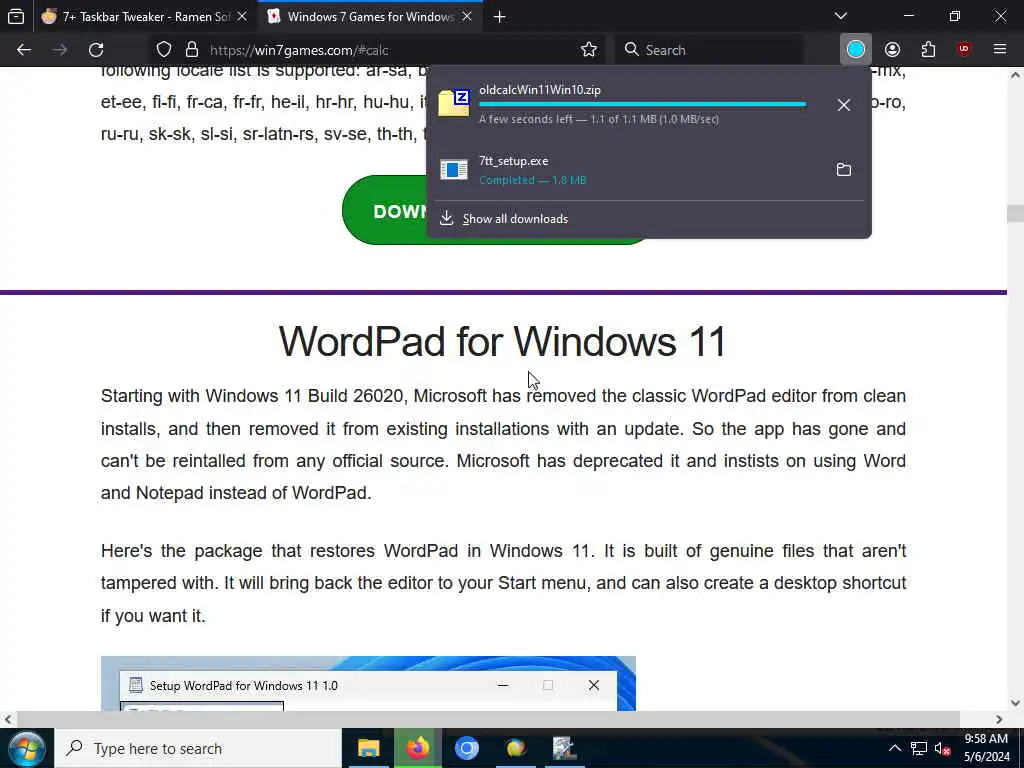The image size is (1024, 768).
Task: Click the Setup WordPad screenshot thumbnail
Action: (x=368, y=683)
